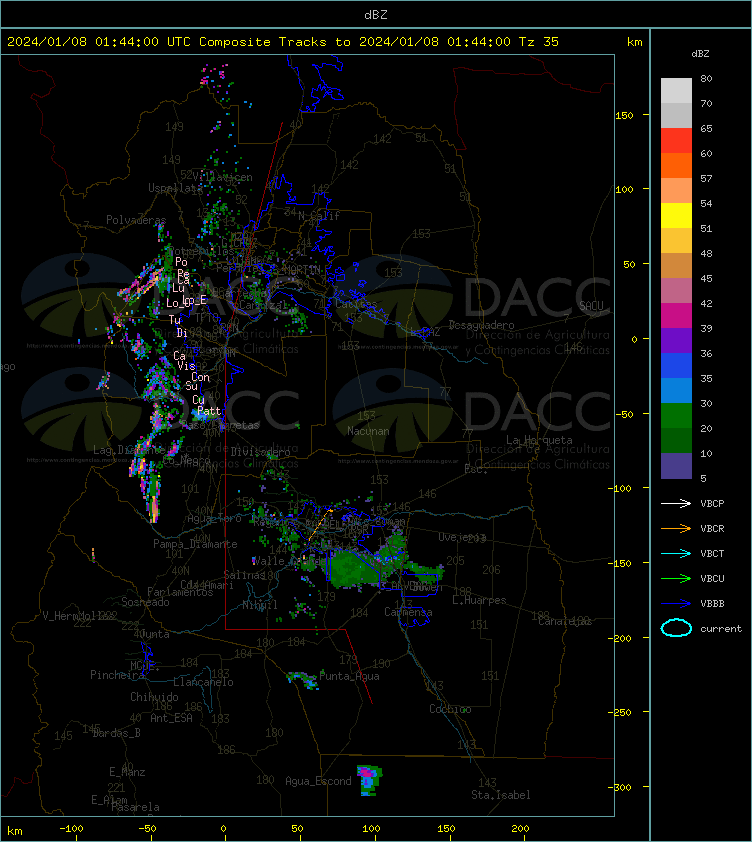752x842 pixels.
Task: Click the Carmensa place label
Action: click(408, 612)
